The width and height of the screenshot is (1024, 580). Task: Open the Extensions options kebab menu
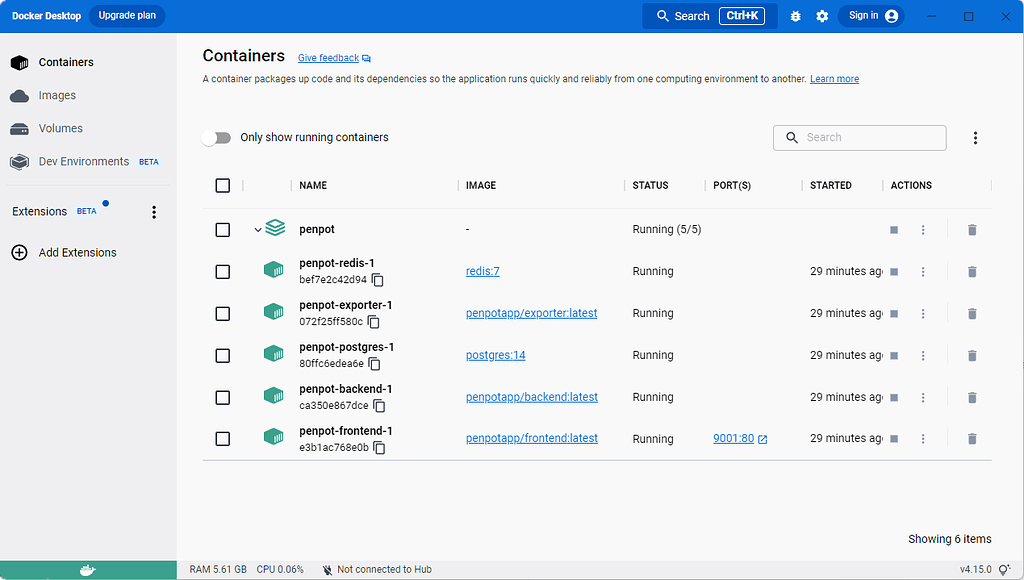(154, 212)
